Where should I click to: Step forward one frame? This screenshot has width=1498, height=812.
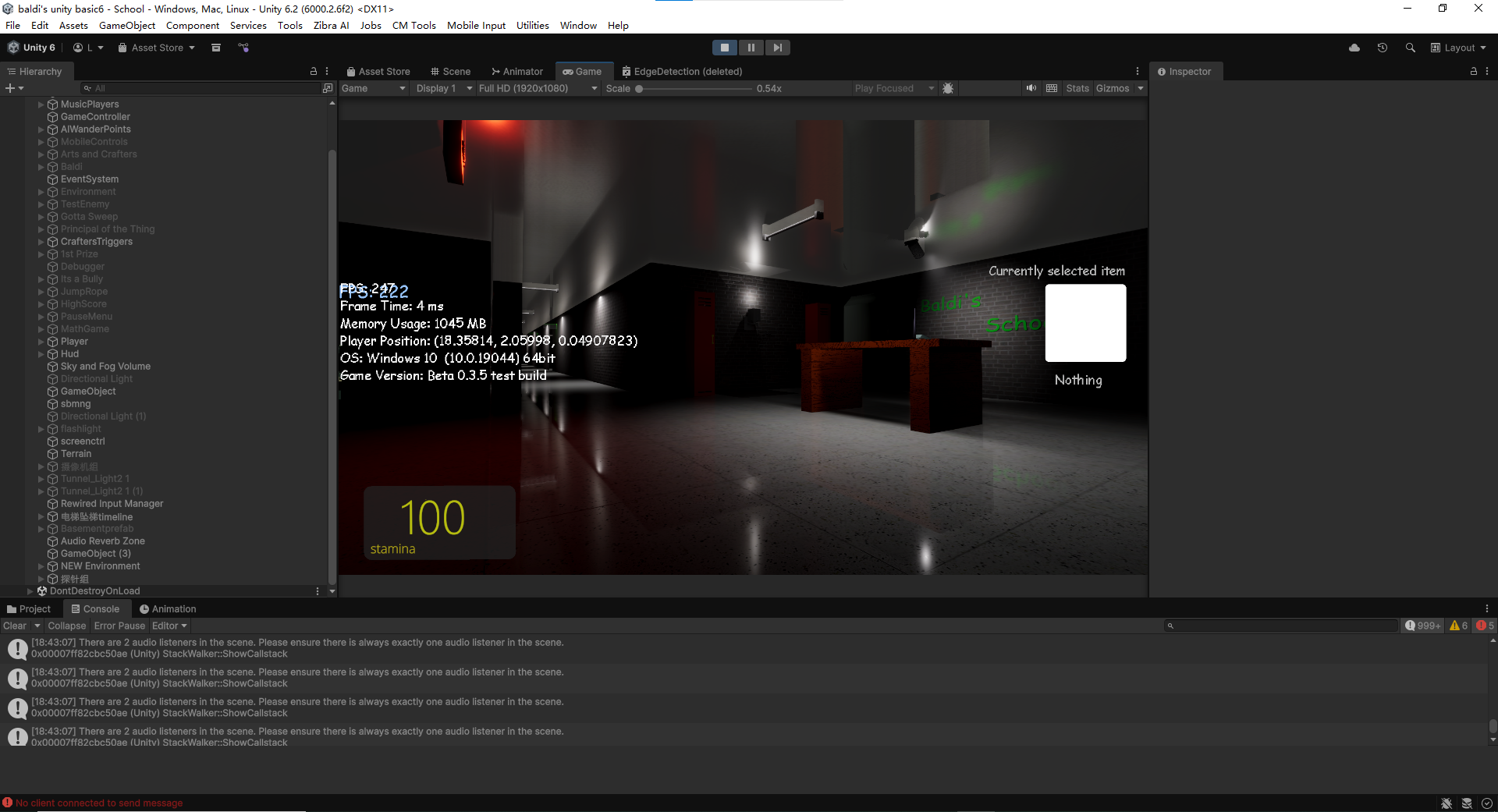coord(777,48)
